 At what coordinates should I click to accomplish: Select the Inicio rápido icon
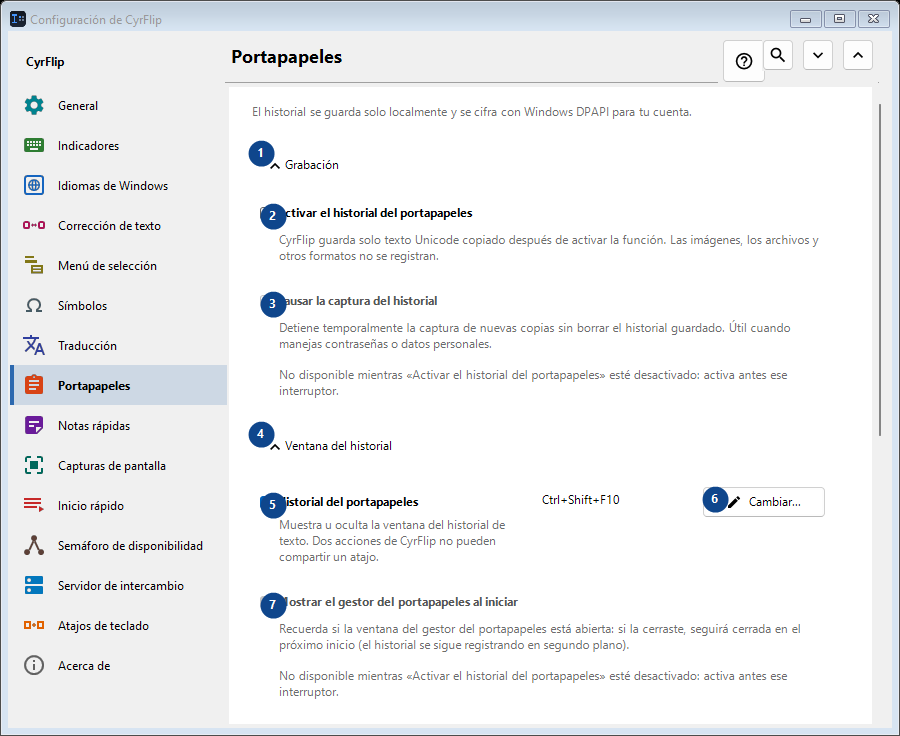point(34,505)
